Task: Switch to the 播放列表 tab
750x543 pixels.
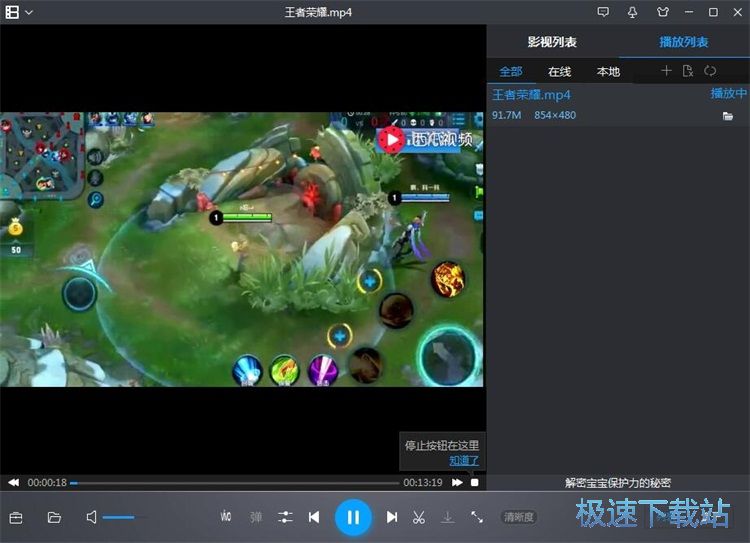Action: click(684, 42)
